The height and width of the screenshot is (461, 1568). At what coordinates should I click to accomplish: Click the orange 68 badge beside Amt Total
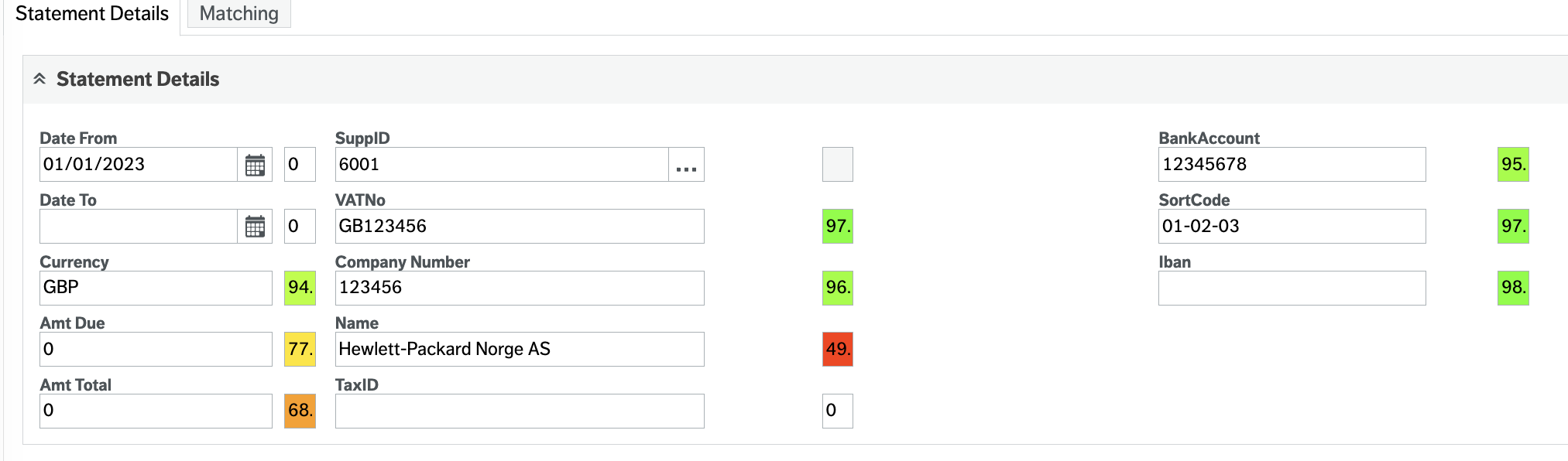(299, 411)
